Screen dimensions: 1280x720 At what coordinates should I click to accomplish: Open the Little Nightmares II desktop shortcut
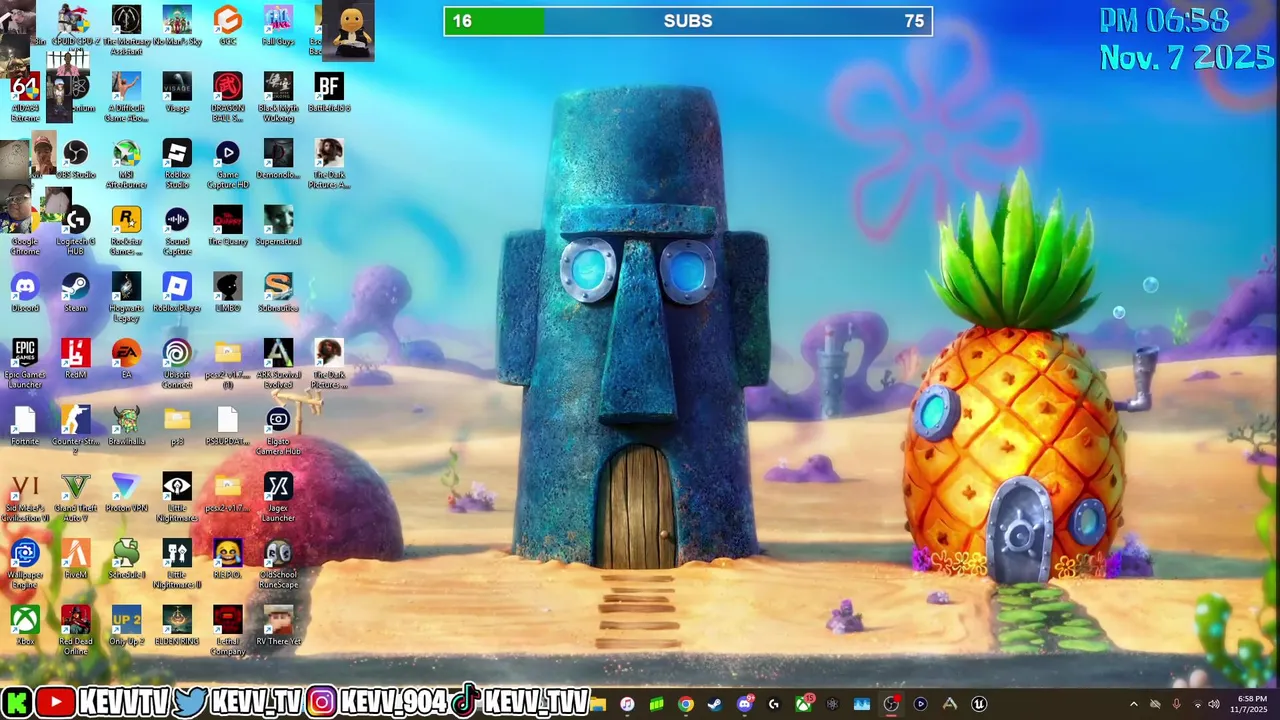177,564
